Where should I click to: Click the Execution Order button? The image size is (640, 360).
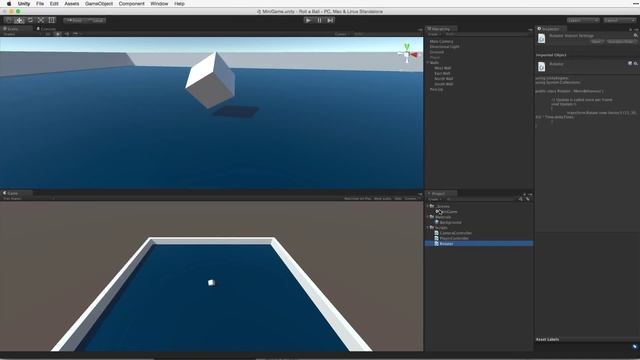point(621,42)
